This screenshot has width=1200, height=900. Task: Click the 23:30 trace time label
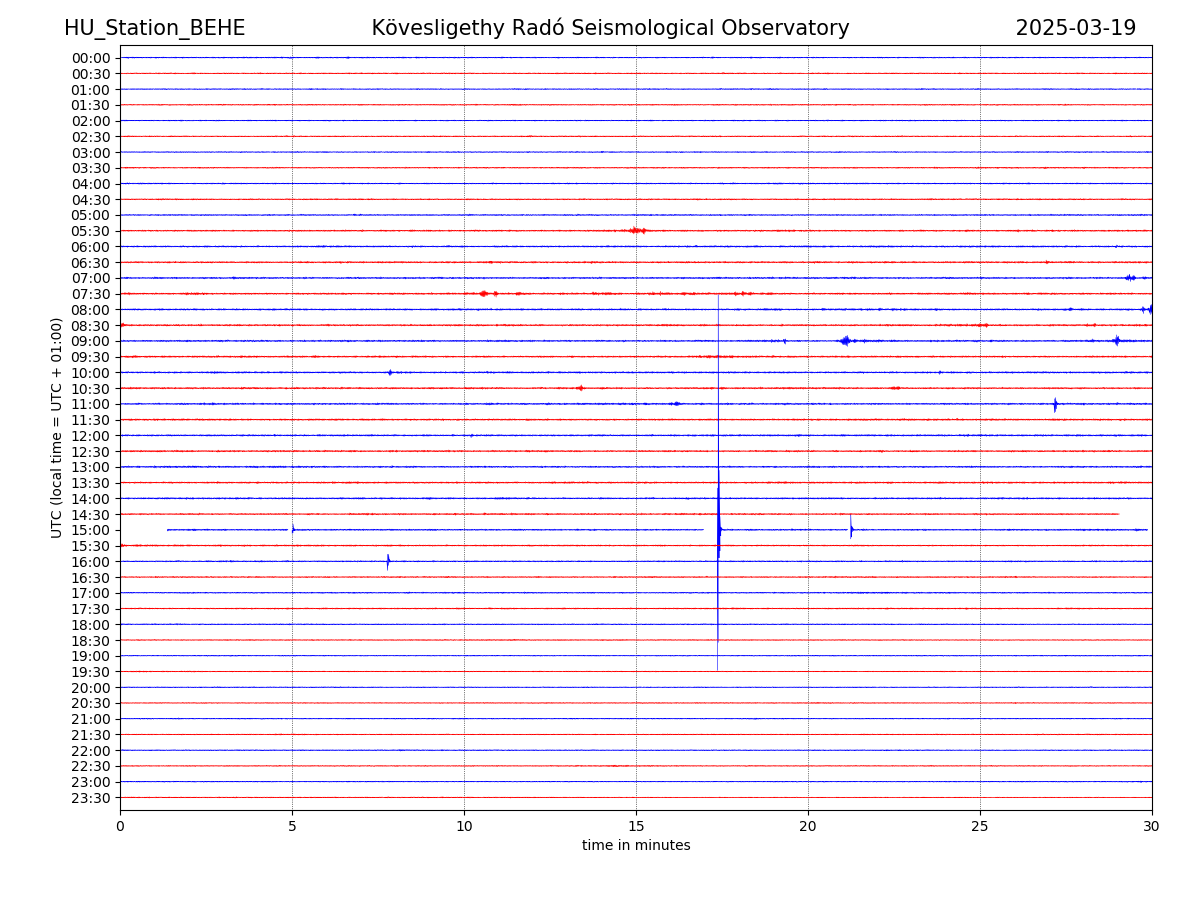91,798
